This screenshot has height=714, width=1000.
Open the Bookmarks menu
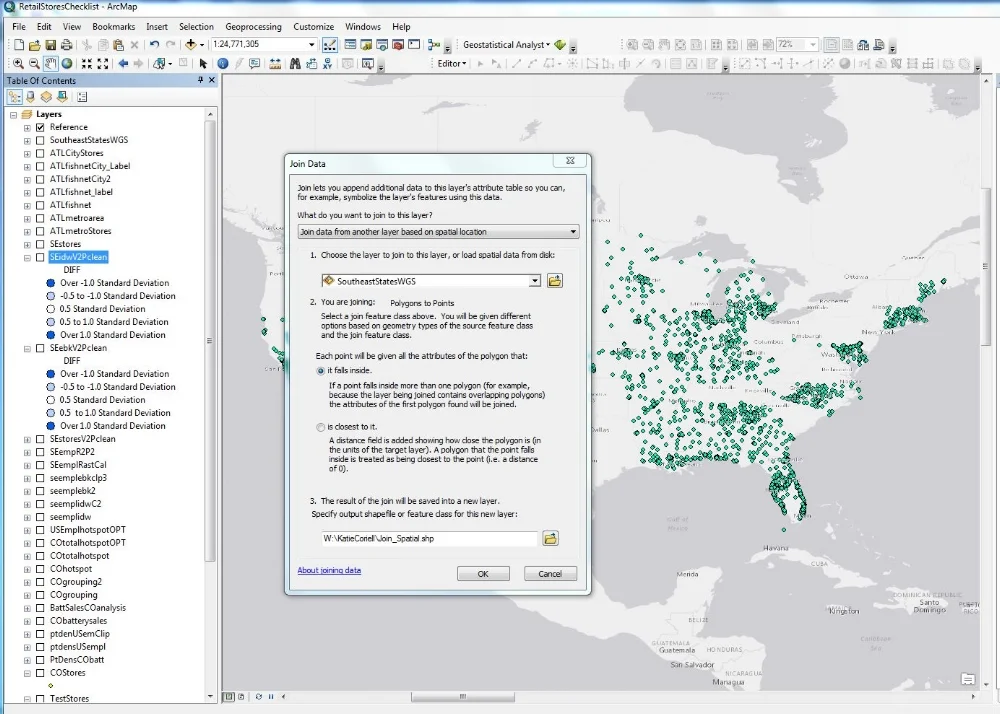pyautogui.click(x=114, y=27)
